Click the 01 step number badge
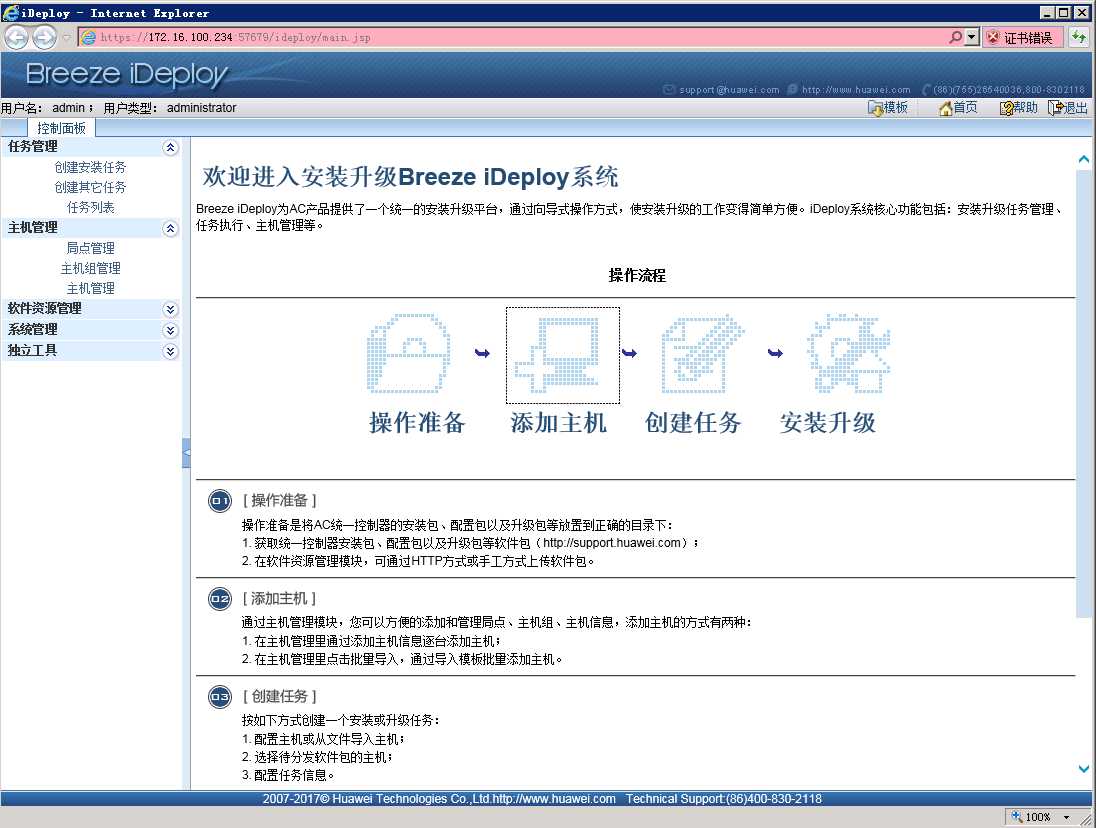Image resolution: width=1096 pixels, height=828 pixels. coord(220,501)
